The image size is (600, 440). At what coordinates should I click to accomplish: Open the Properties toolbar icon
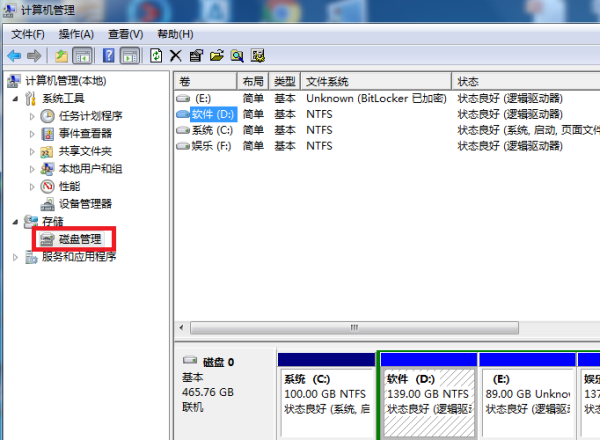click(x=196, y=56)
